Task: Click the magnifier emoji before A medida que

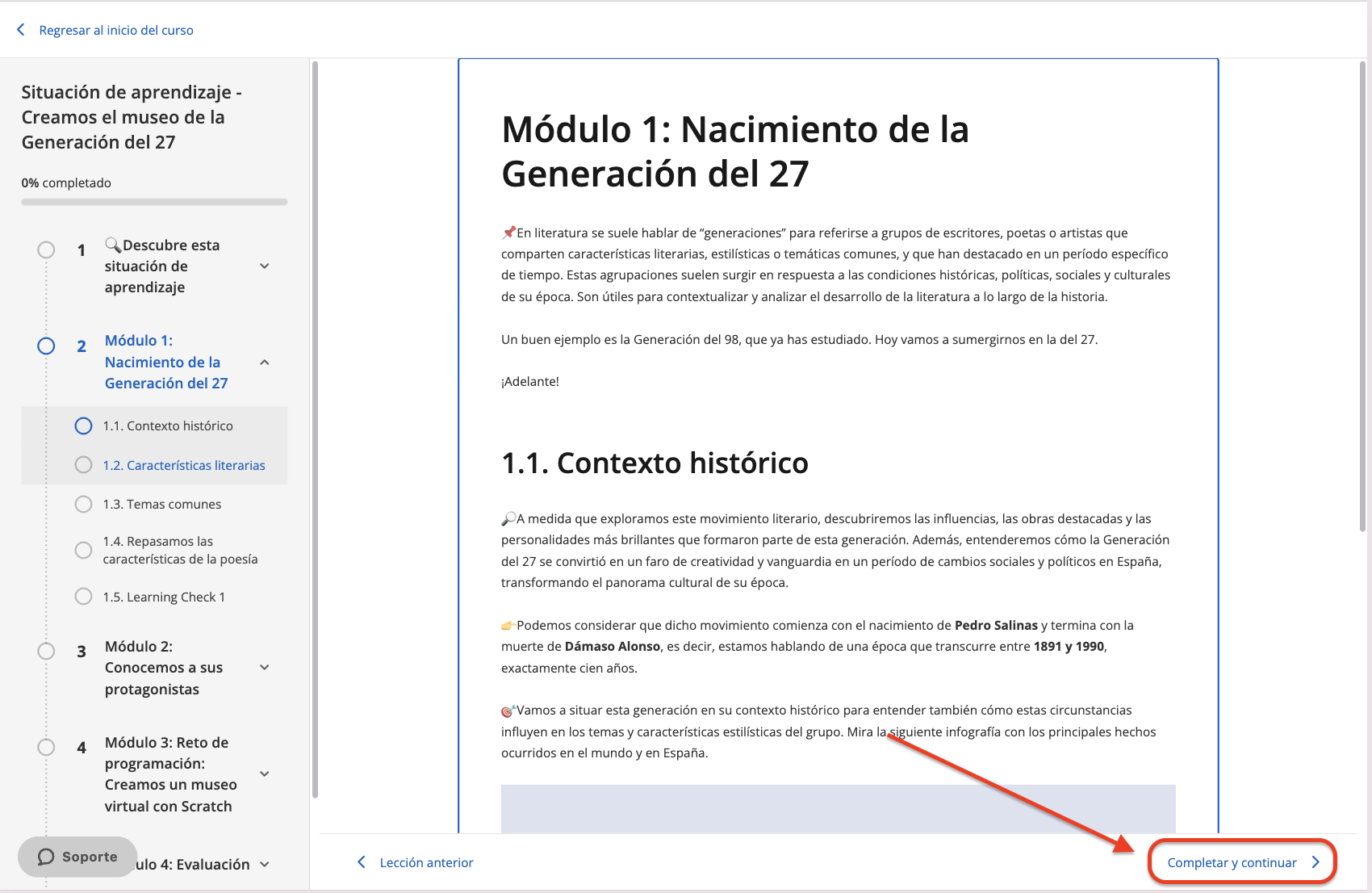Action: click(x=508, y=518)
